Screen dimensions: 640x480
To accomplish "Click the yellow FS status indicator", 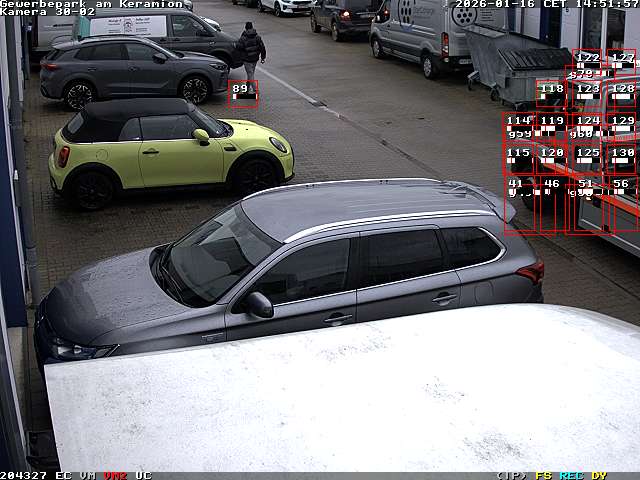I will point(544,475).
